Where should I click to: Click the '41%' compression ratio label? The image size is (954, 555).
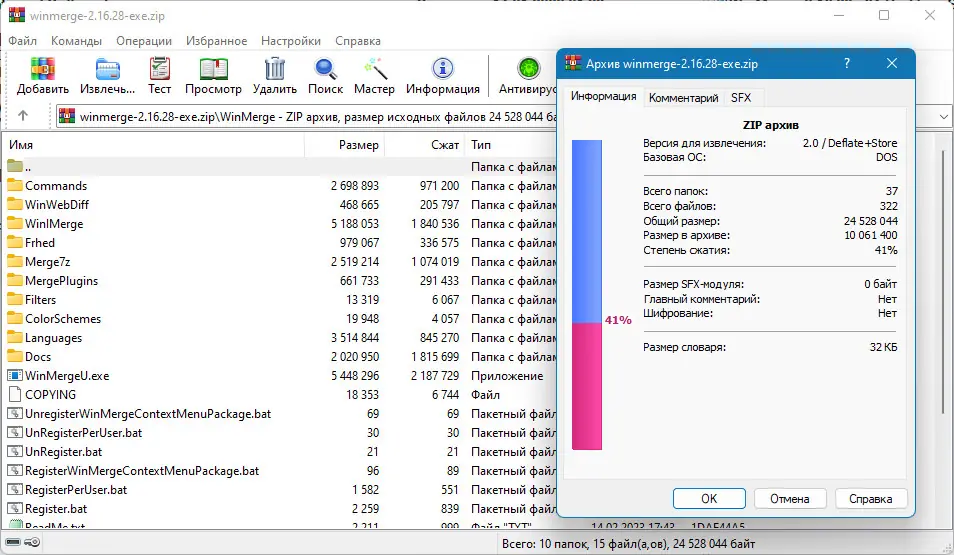(x=618, y=320)
